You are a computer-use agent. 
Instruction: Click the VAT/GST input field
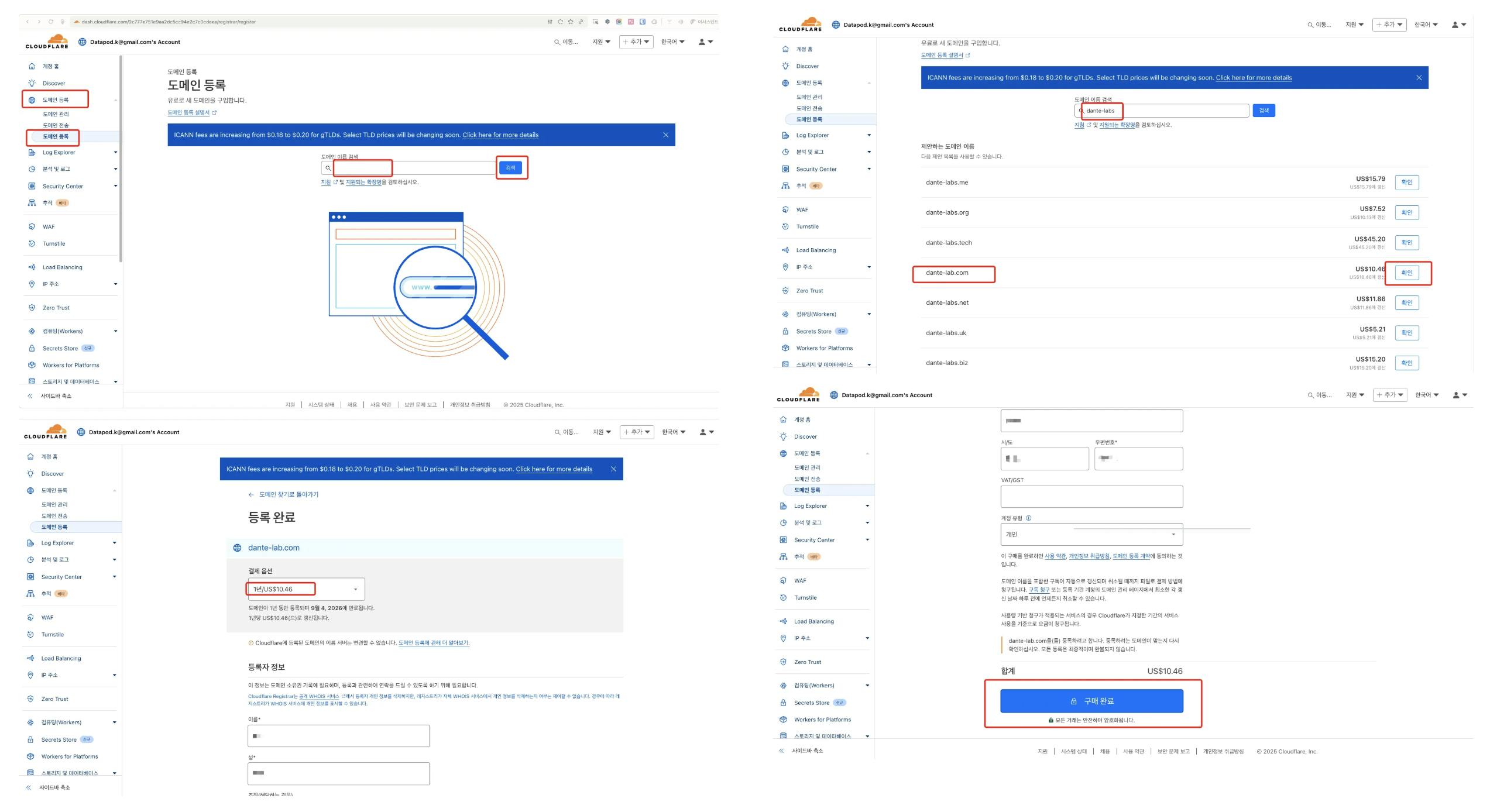coord(1091,497)
